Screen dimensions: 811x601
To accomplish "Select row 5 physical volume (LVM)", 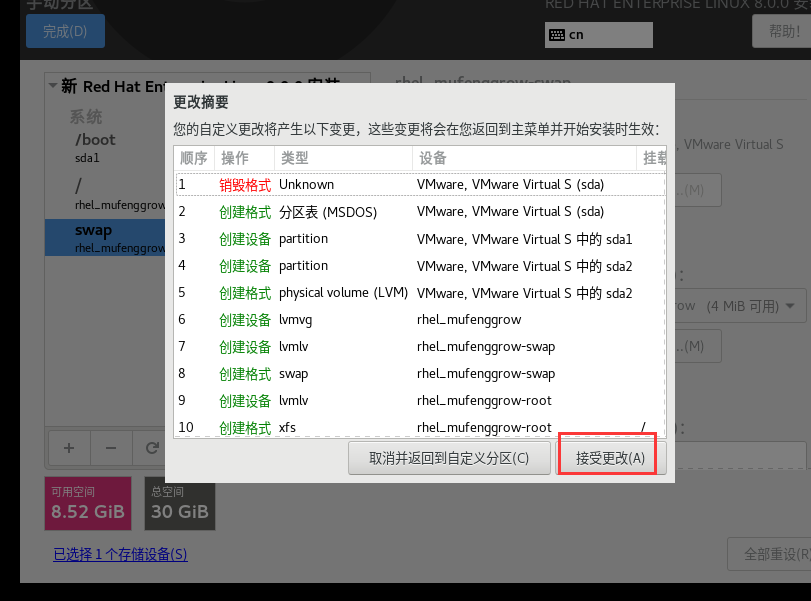I will (x=420, y=293).
